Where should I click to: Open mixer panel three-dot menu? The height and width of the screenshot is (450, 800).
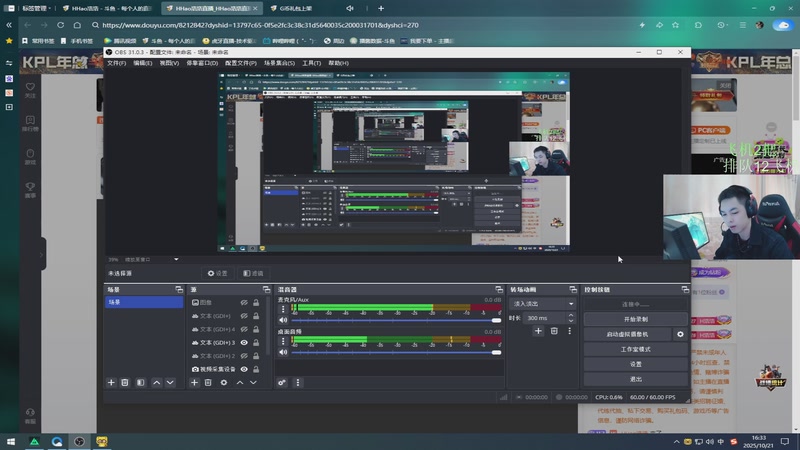(x=298, y=383)
